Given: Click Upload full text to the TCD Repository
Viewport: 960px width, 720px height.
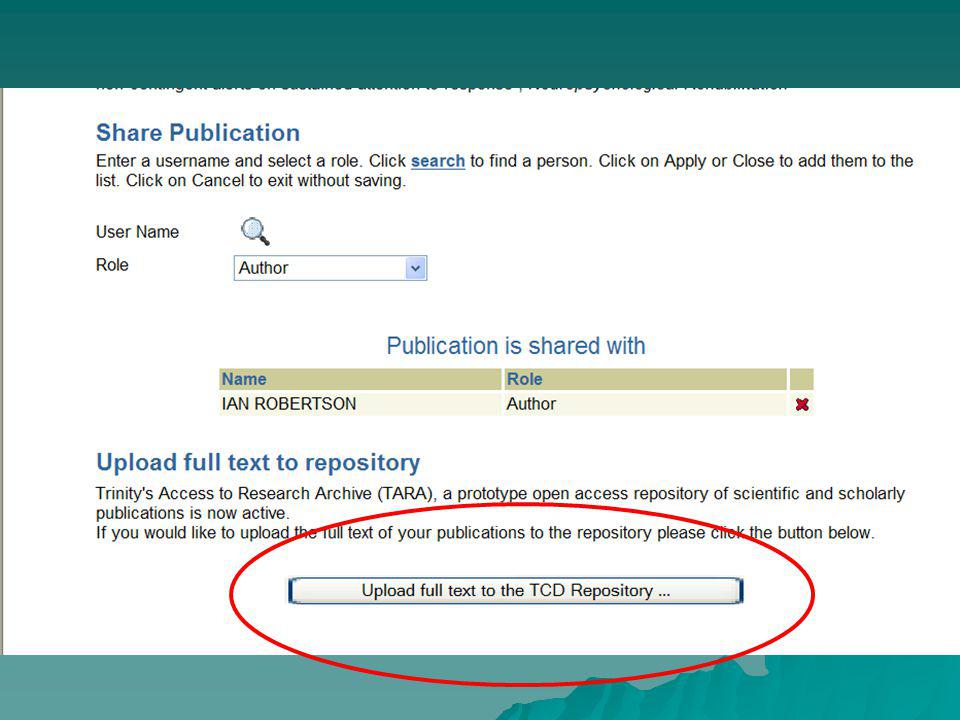Looking at the screenshot, I should click(x=516, y=591).
